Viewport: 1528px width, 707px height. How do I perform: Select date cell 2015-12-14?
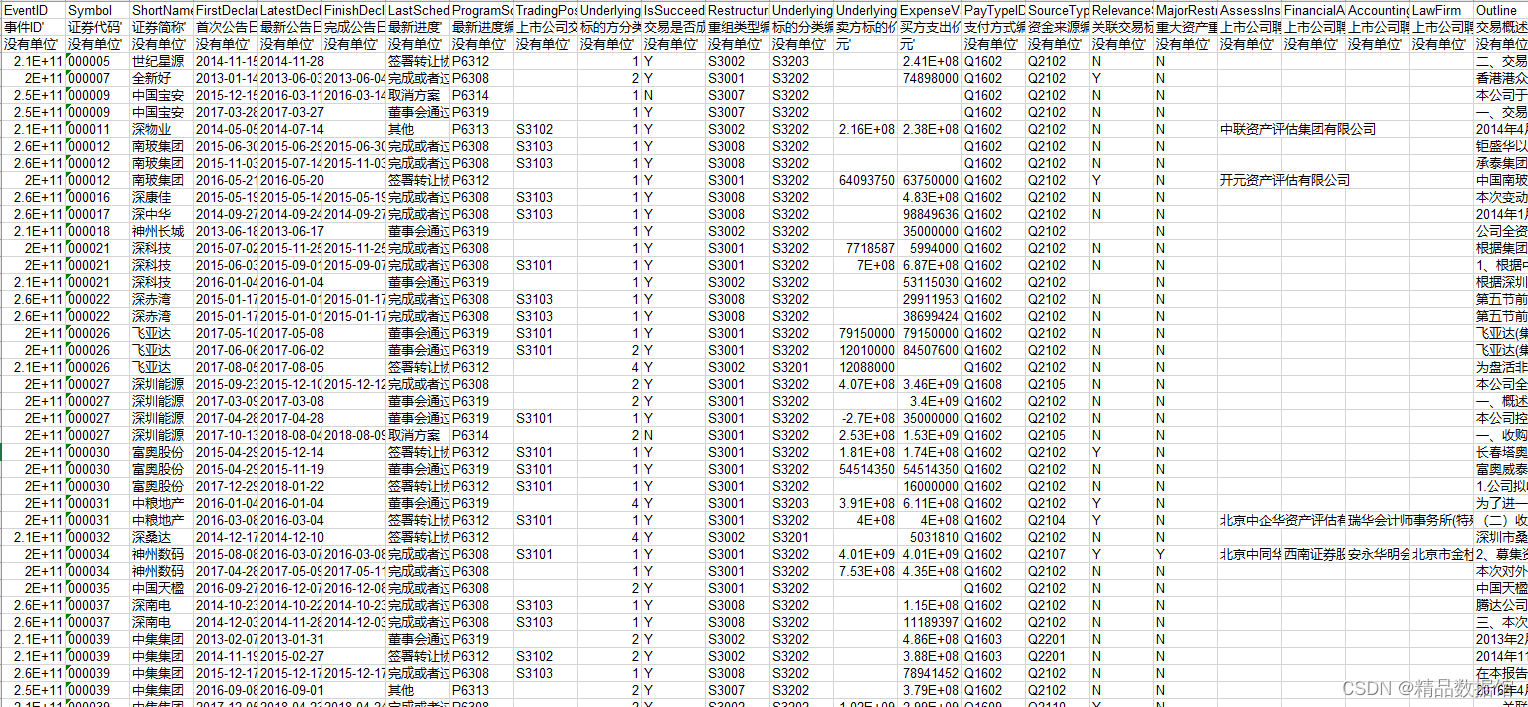click(x=289, y=452)
